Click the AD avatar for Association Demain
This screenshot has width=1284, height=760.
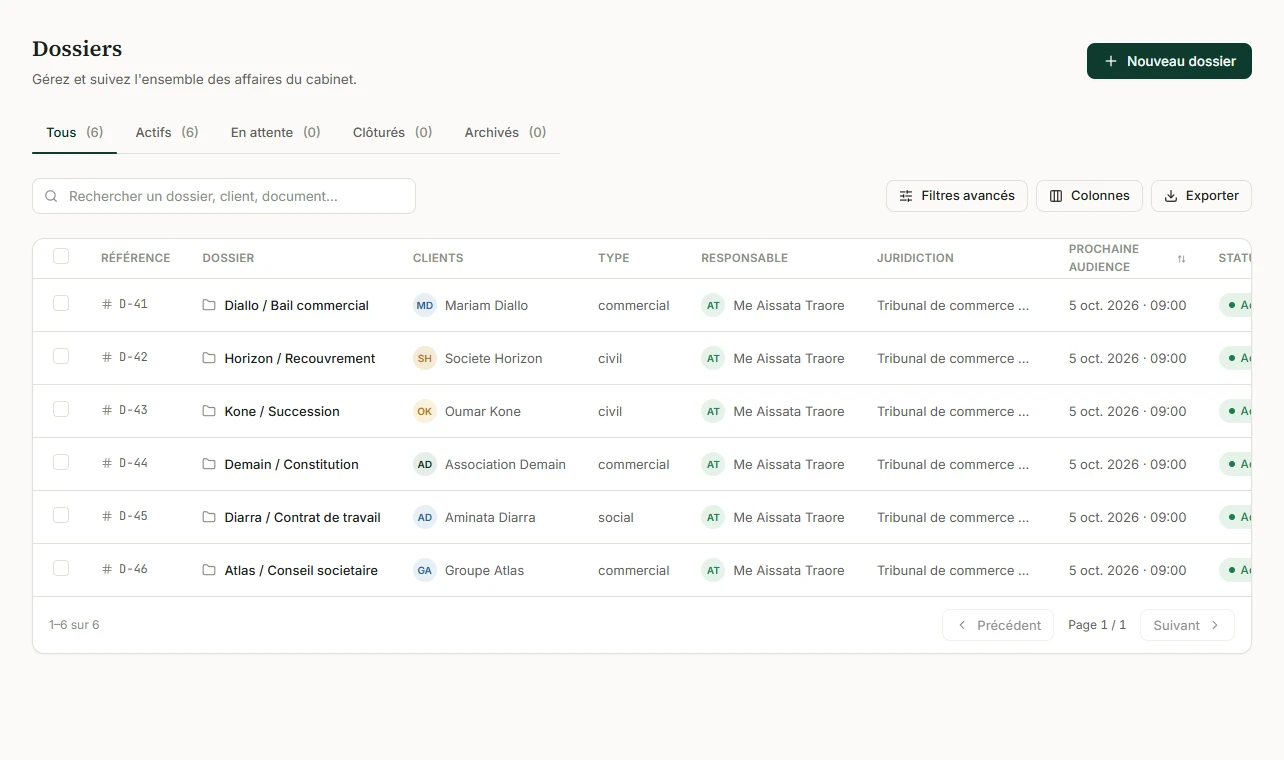pos(425,464)
